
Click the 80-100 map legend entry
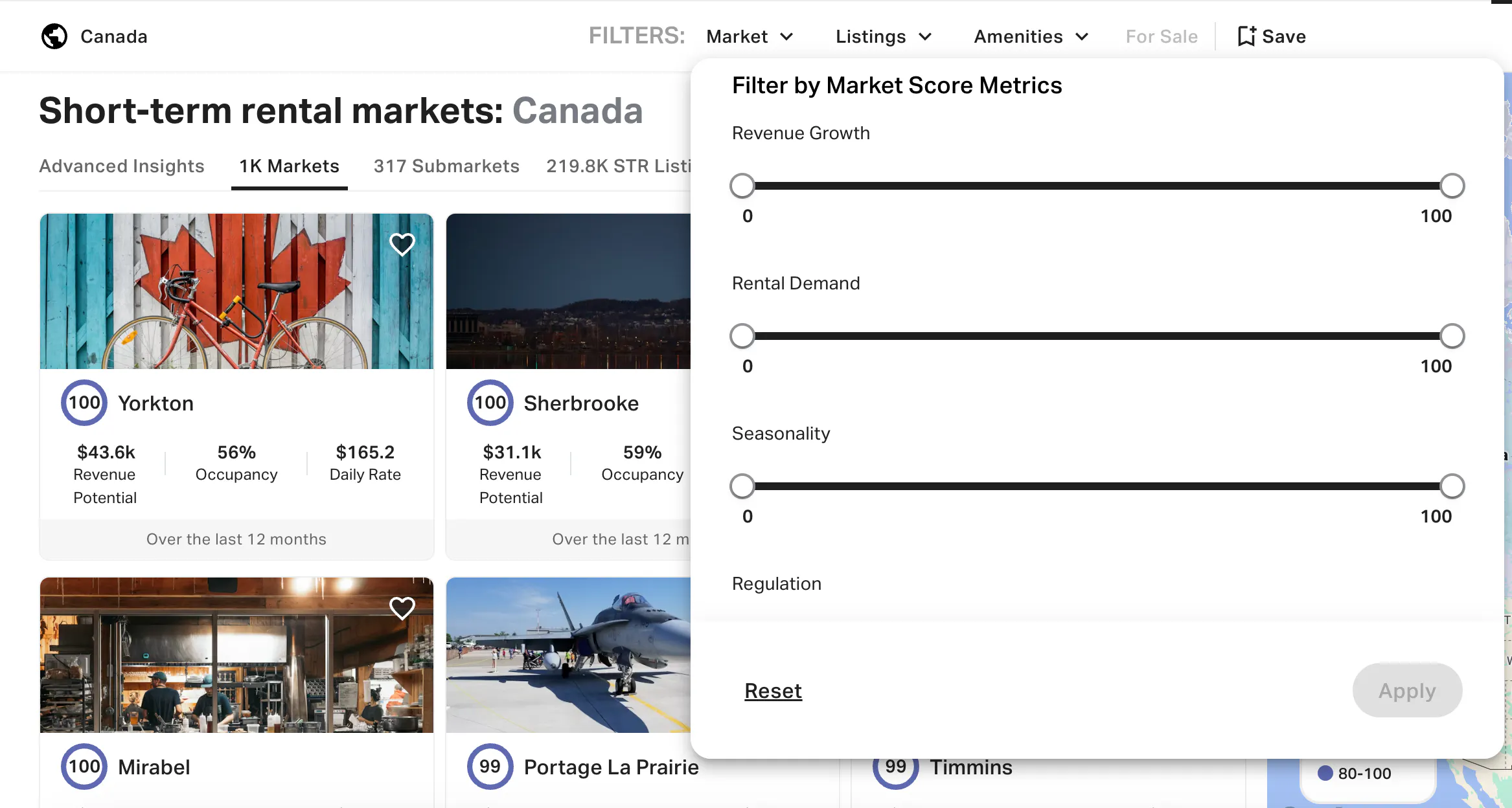pyautogui.click(x=1355, y=773)
